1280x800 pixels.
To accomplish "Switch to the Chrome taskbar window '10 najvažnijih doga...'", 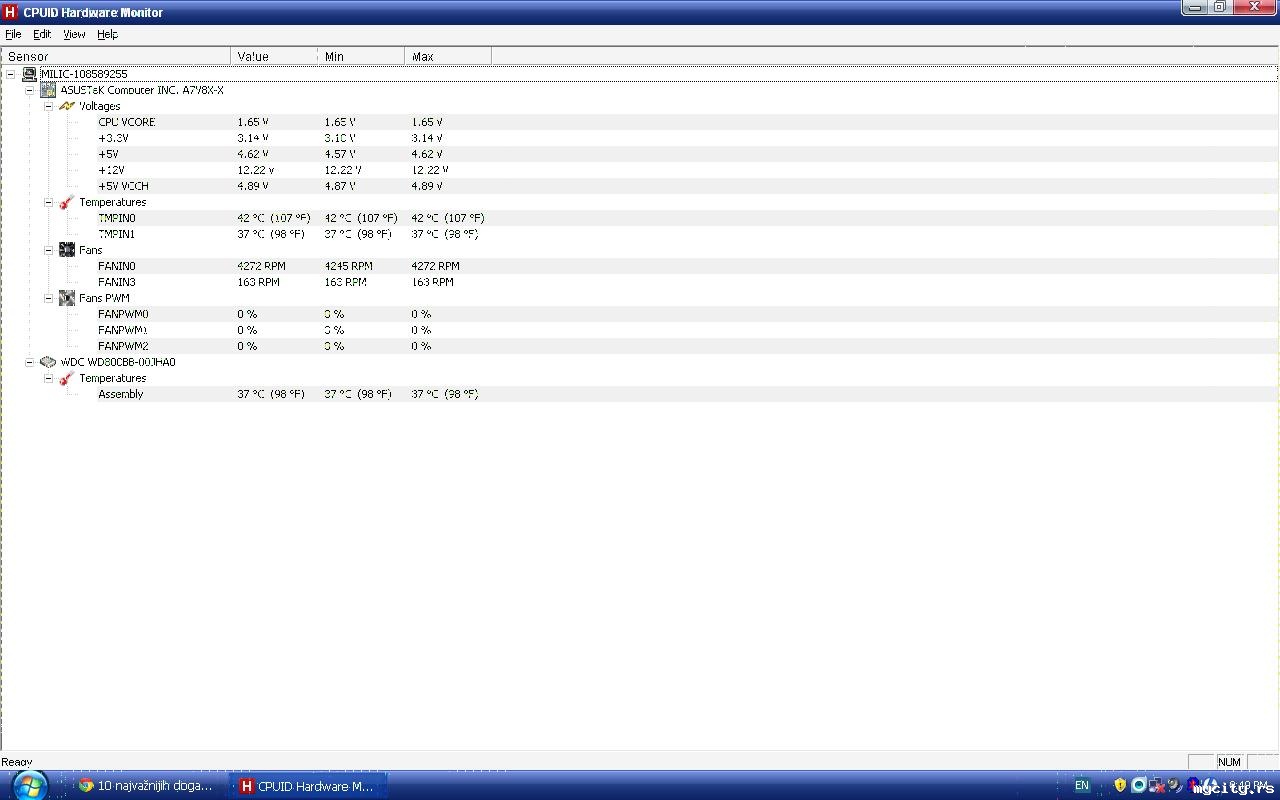I will (x=147, y=786).
